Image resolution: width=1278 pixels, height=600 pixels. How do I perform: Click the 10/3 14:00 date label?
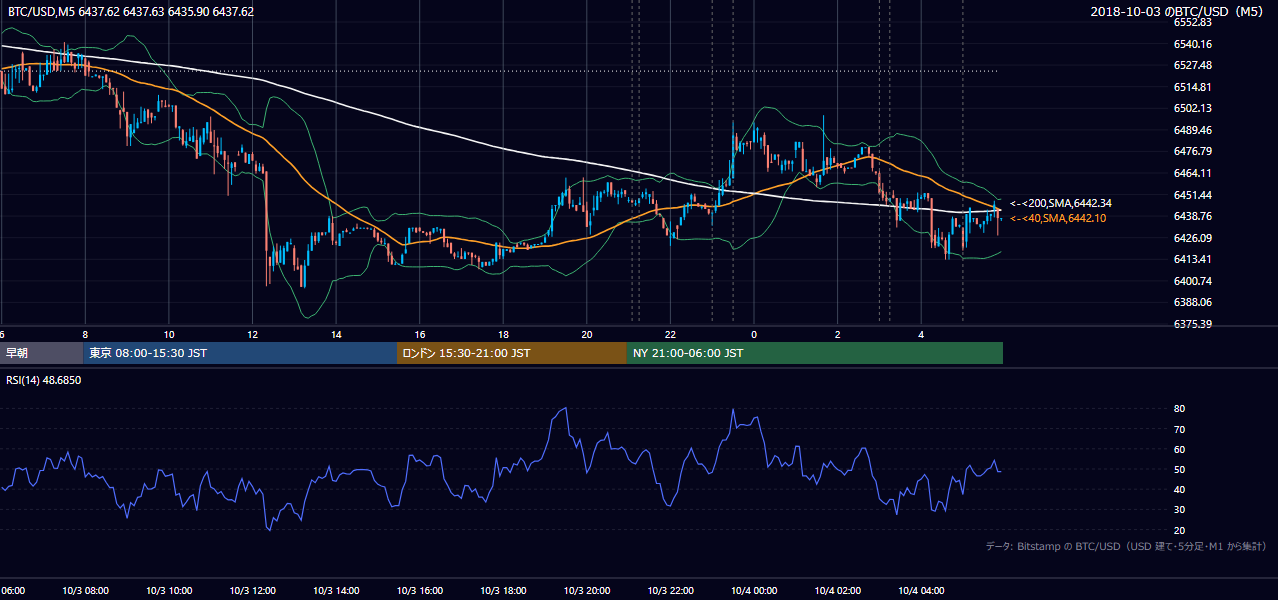coord(336,591)
